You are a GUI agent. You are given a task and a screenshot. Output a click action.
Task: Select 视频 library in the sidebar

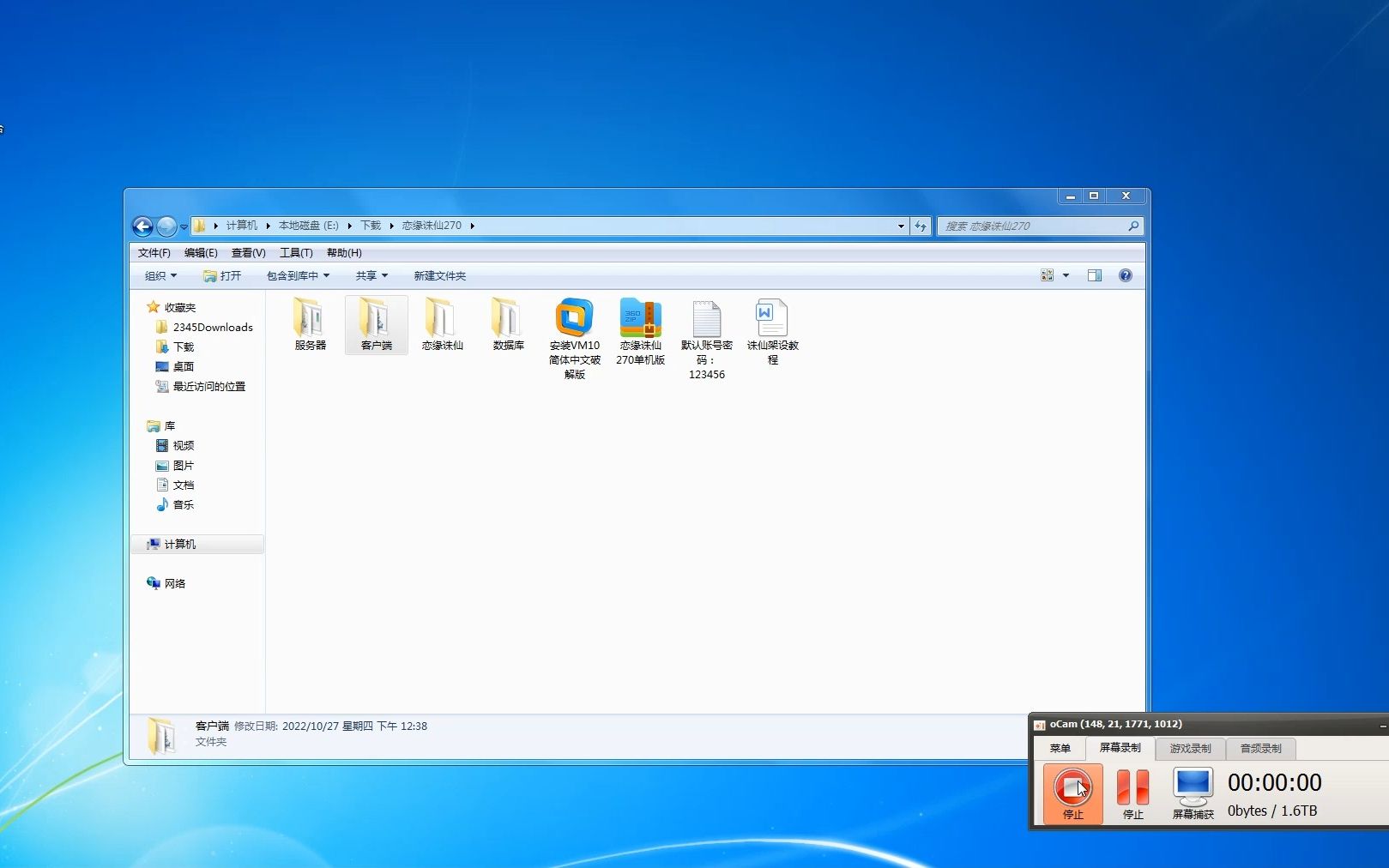[175, 445]
